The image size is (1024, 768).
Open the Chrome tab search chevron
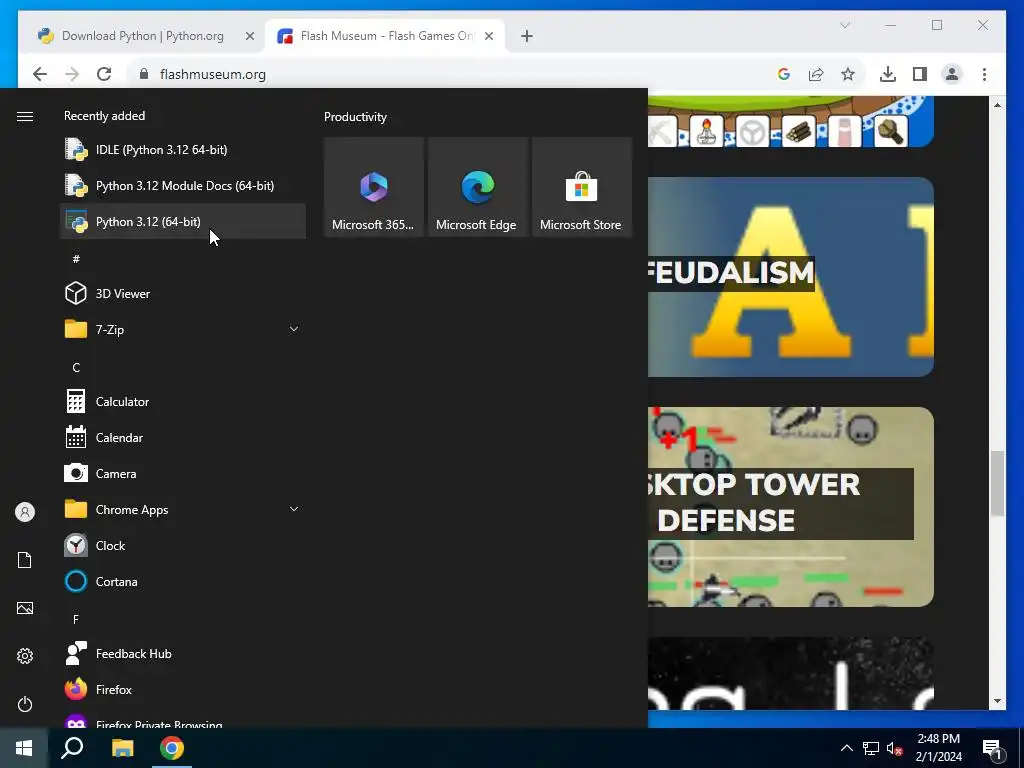coord(844,25)
